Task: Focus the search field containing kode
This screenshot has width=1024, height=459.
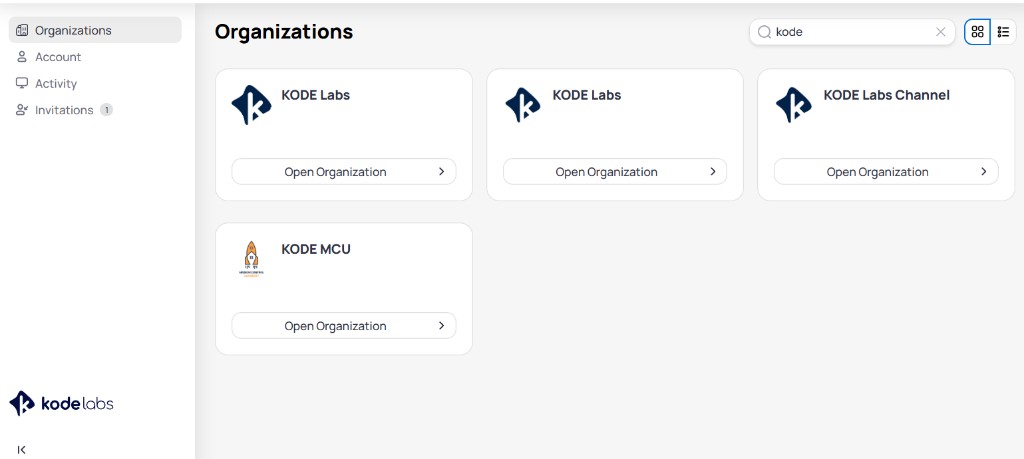Action: 852,31
